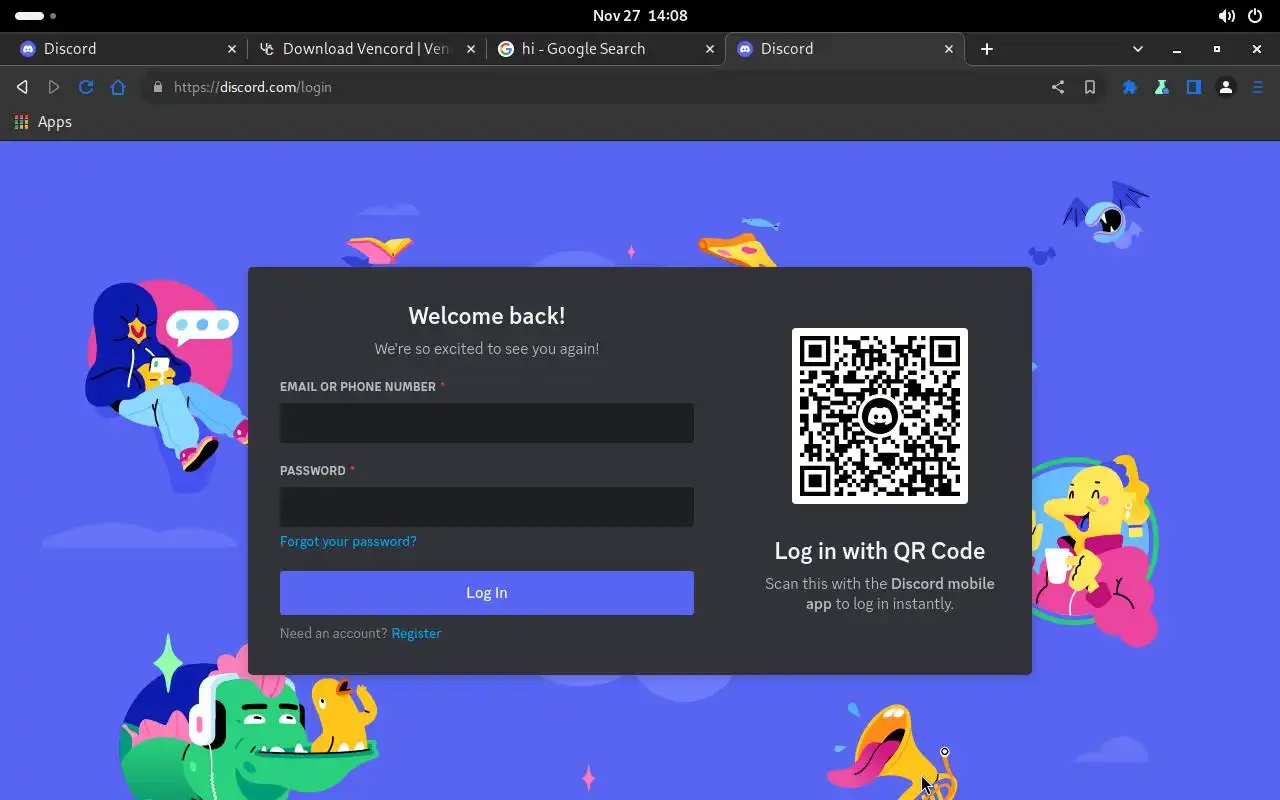Bookmark this page
The height and width of the screenshot is (800, 1280).
point(1090,87)
